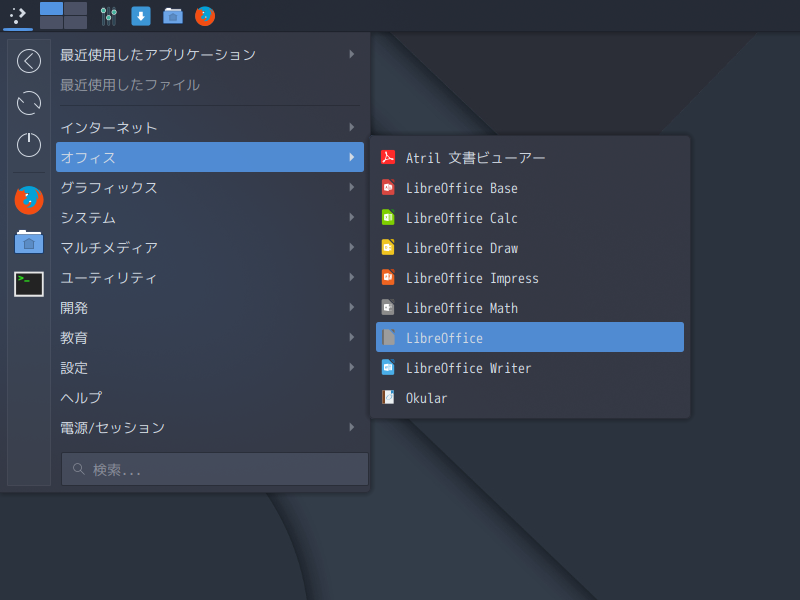Launch LibreOffice Draw from submenu
The height and width of the screenshot is (600, 800).
point(530,248)
